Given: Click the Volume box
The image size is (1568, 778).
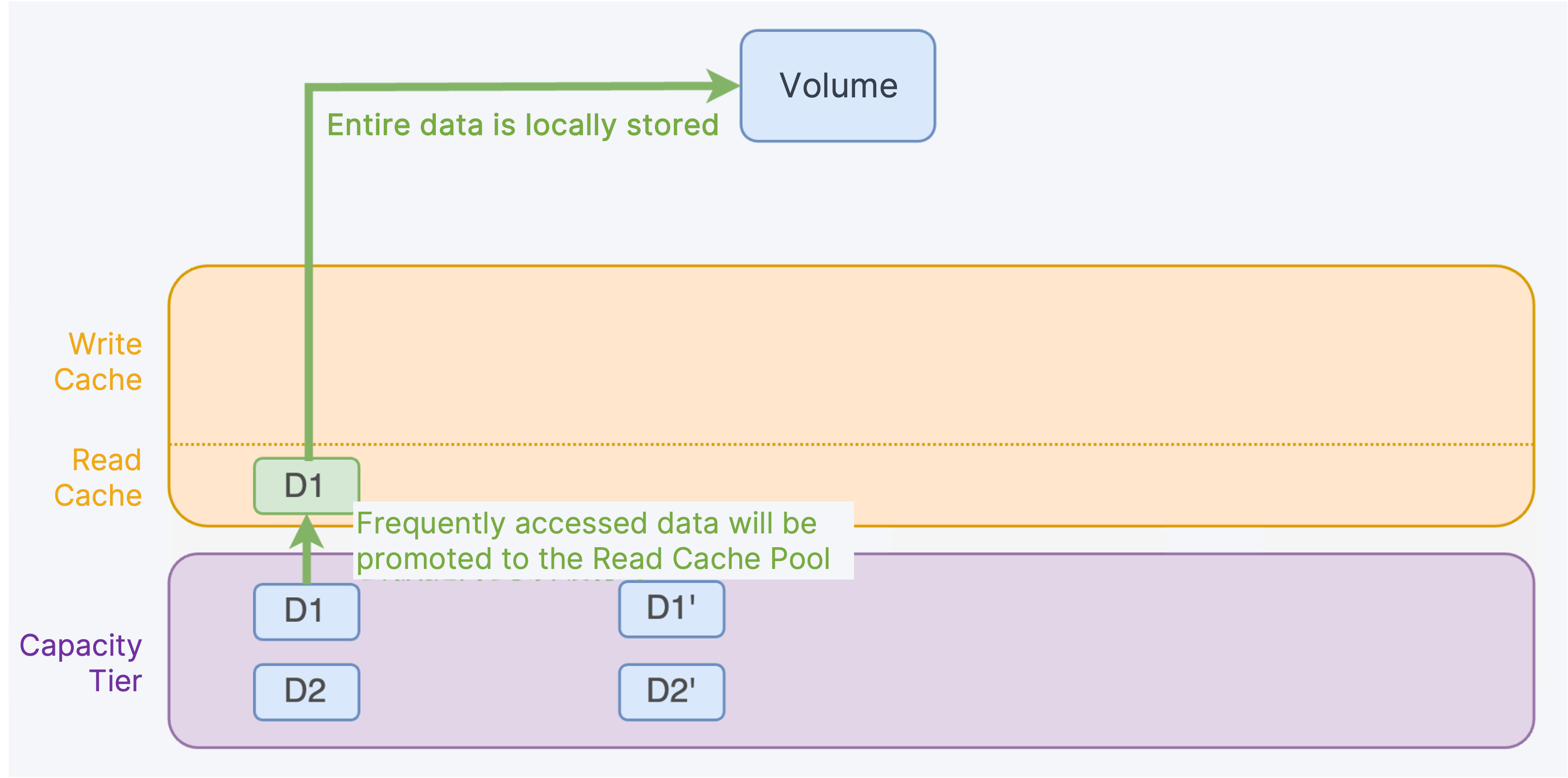Looking at the screenshot, I should point(837,86).
